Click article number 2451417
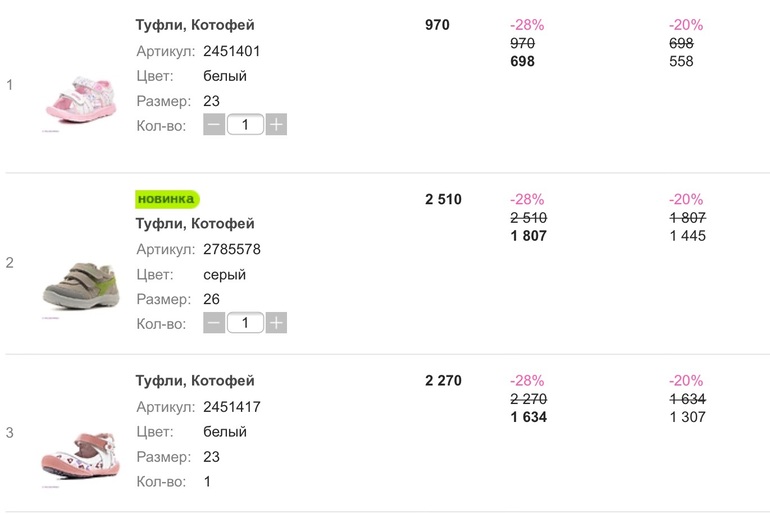 [232, 407]
